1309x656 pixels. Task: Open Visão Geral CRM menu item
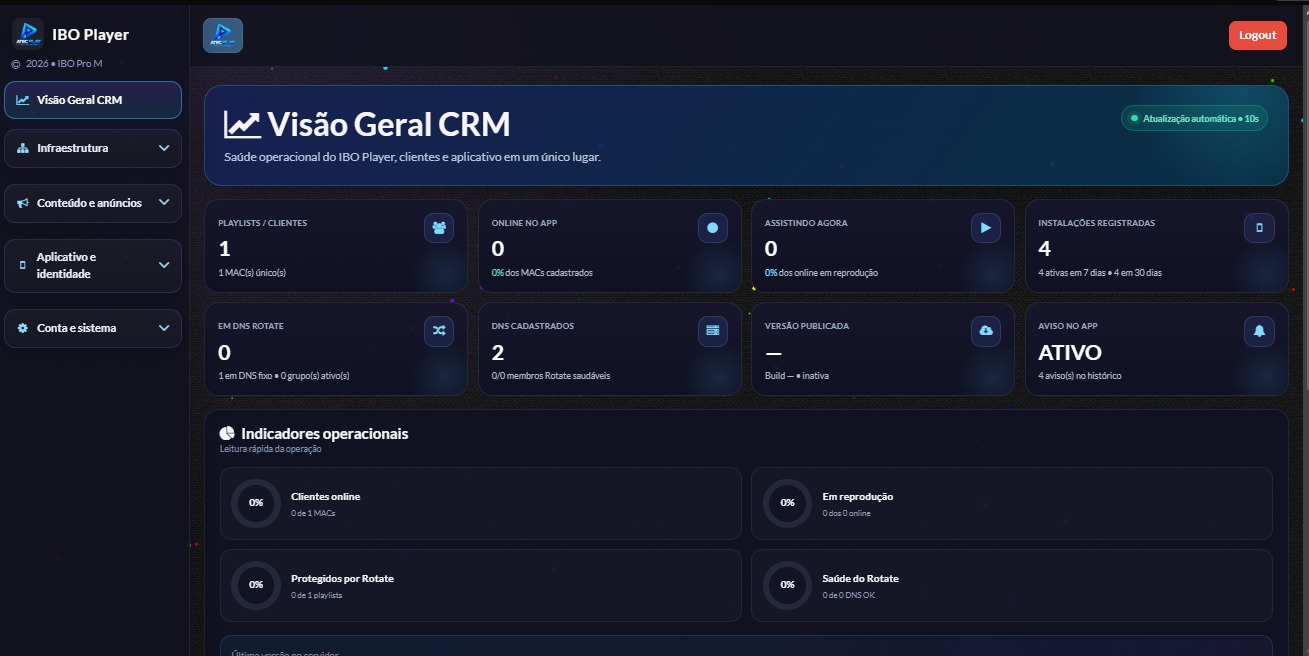tap(93, 100)
